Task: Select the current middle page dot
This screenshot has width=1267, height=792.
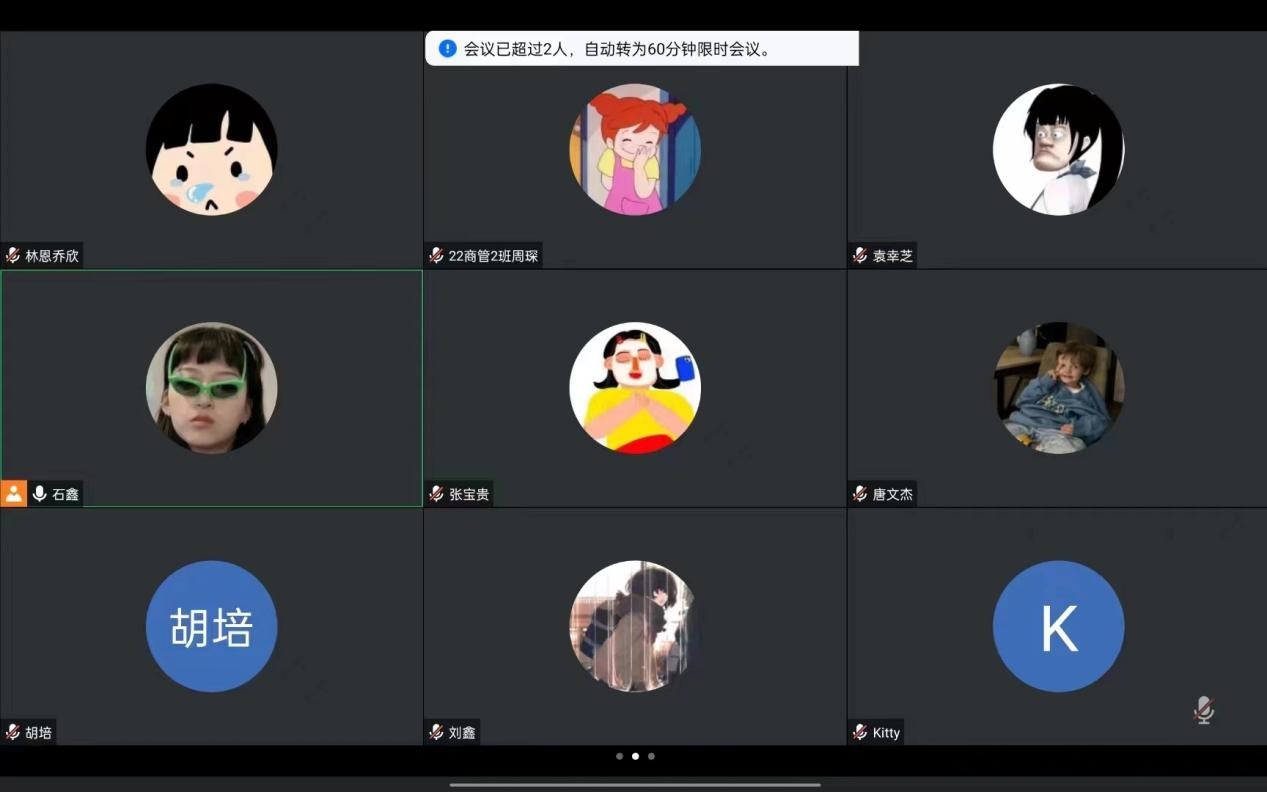Action: (x=635, y=756)
